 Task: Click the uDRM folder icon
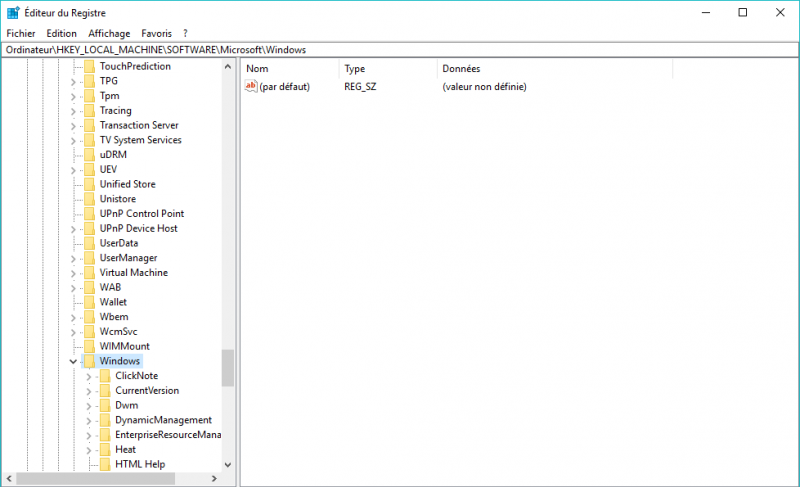point(89,155)
